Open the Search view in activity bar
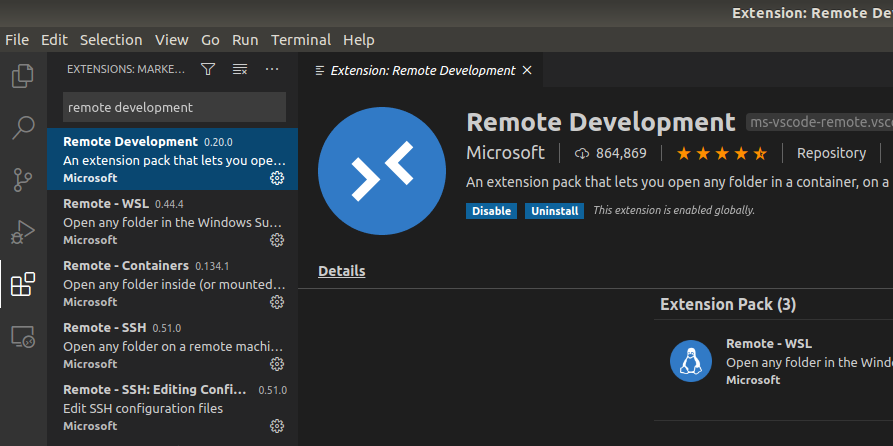 (23, 128)
